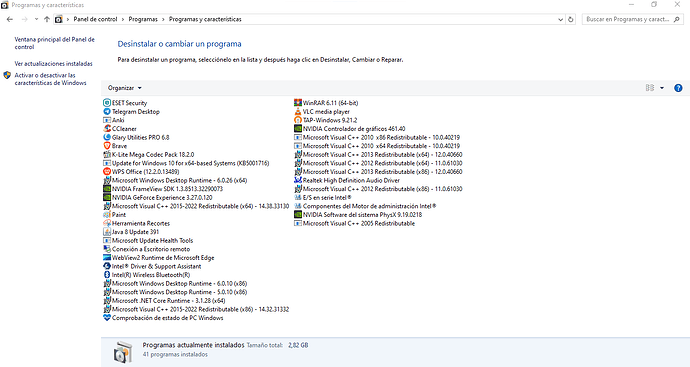Expand the address bar history dropdown
The width and height of the screenshot is (690, 367).
coord(560,19)
